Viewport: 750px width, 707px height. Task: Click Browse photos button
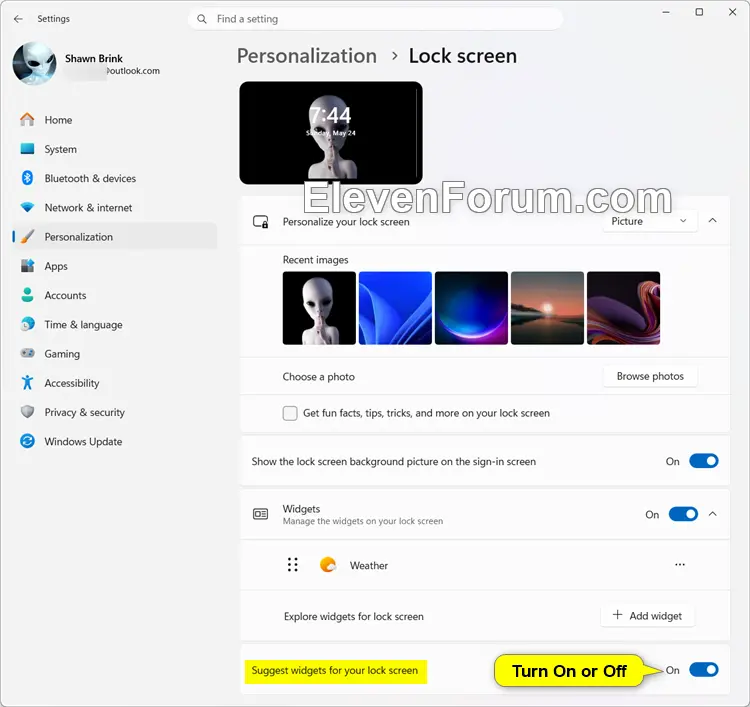pyautogui.click(x=650, y=376)
